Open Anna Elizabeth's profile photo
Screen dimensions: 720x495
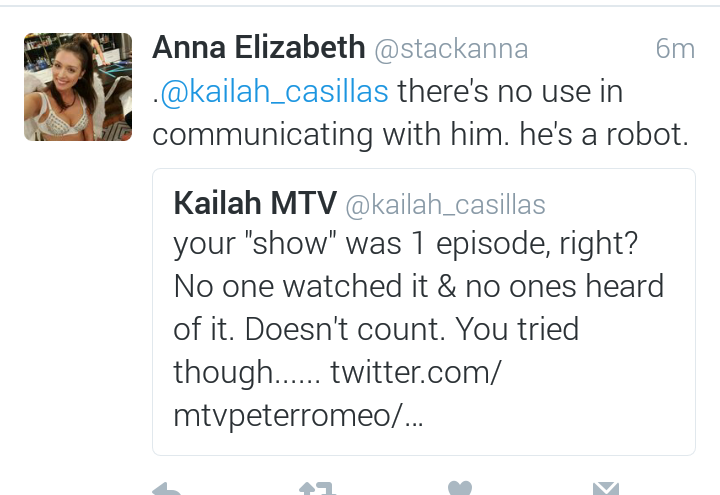pos(78,87)
